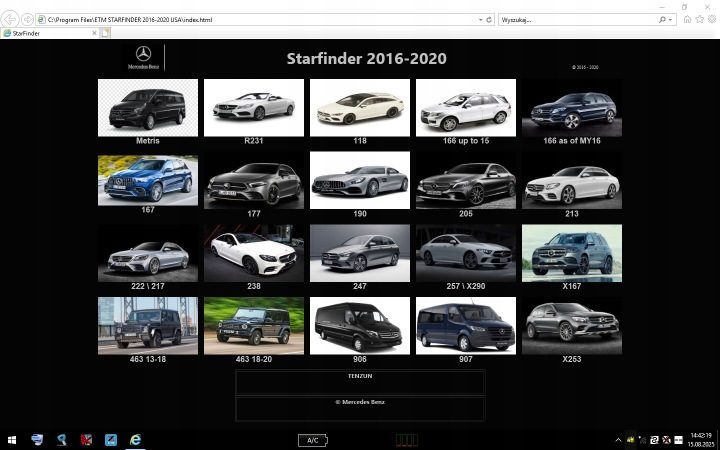Click the search magnifier icon
This screenshot has height=450, width=720.
pos(662,20)
